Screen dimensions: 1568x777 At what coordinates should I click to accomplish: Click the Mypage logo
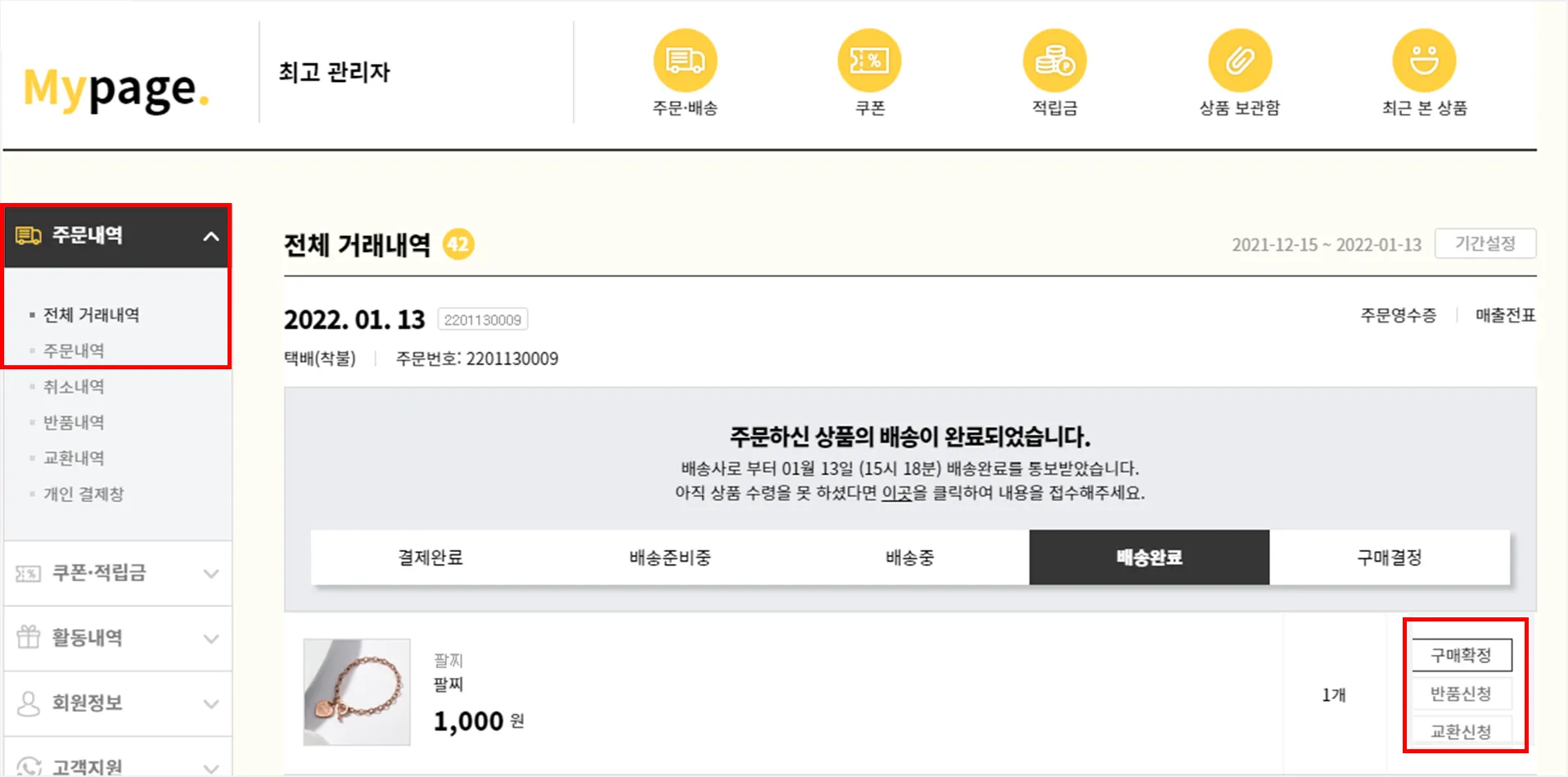click(116, 88)
